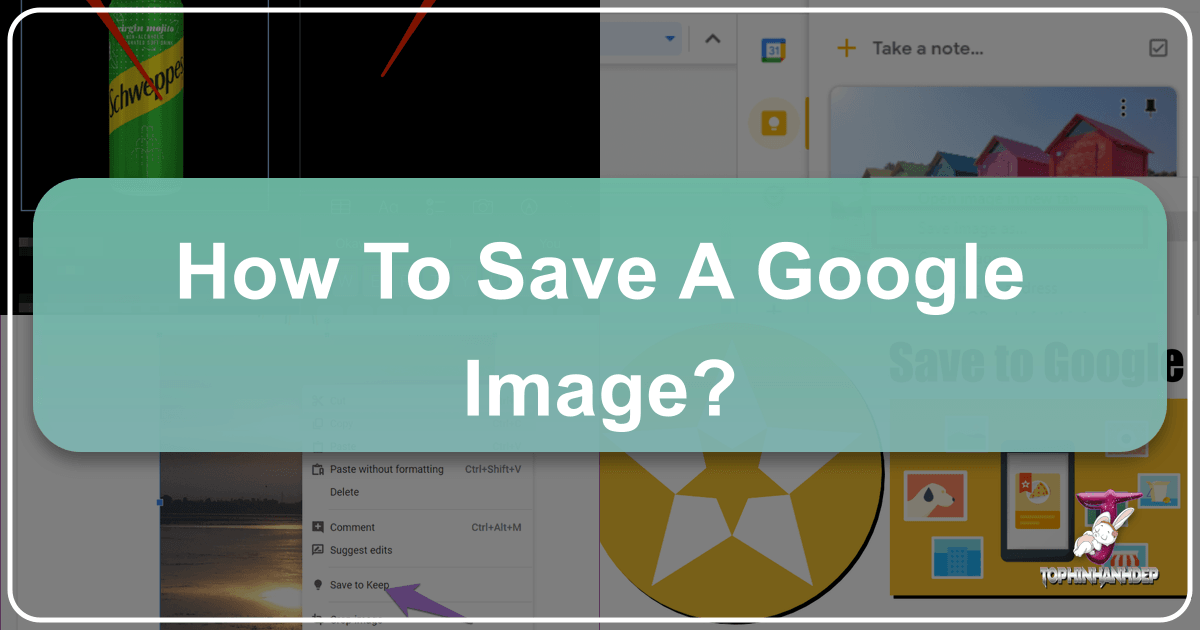The width and height of the screenshot is (1200, 630).
Task: Click the plus icon beside Take a note
Action: tap(847, 48)
